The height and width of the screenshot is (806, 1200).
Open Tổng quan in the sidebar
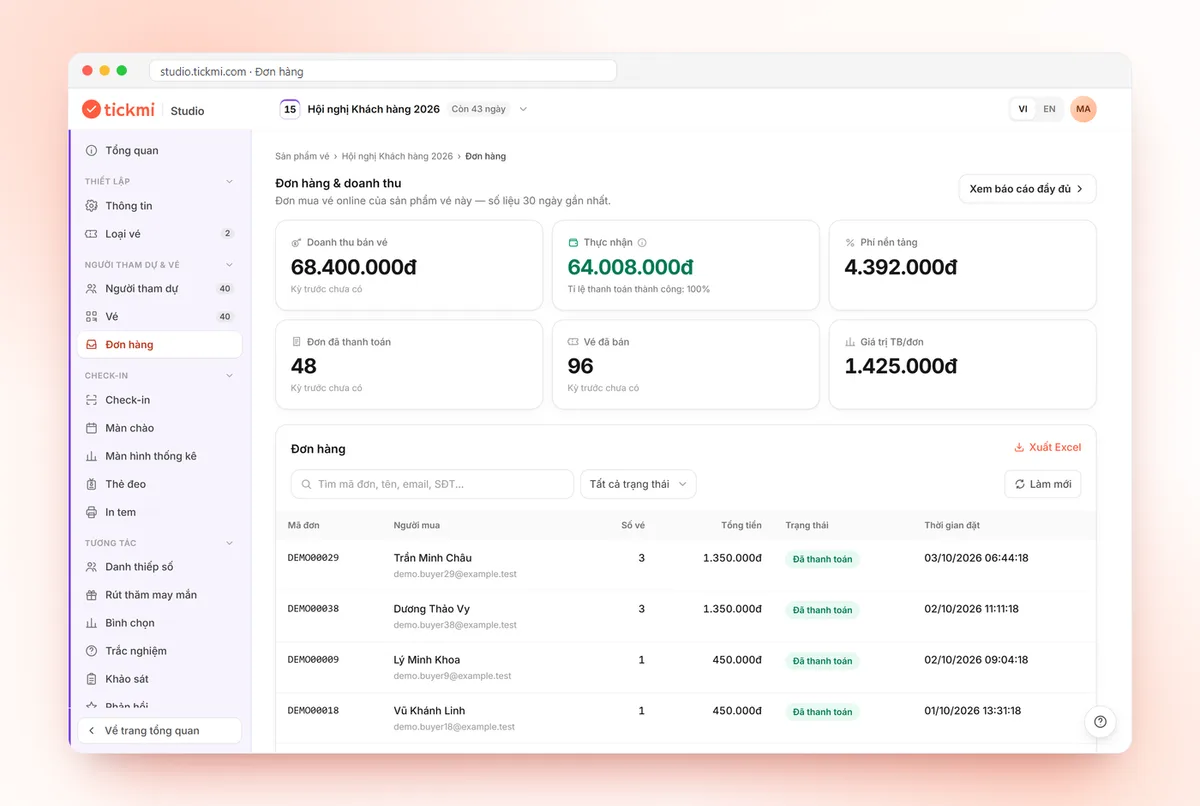[x=160, y=151]
